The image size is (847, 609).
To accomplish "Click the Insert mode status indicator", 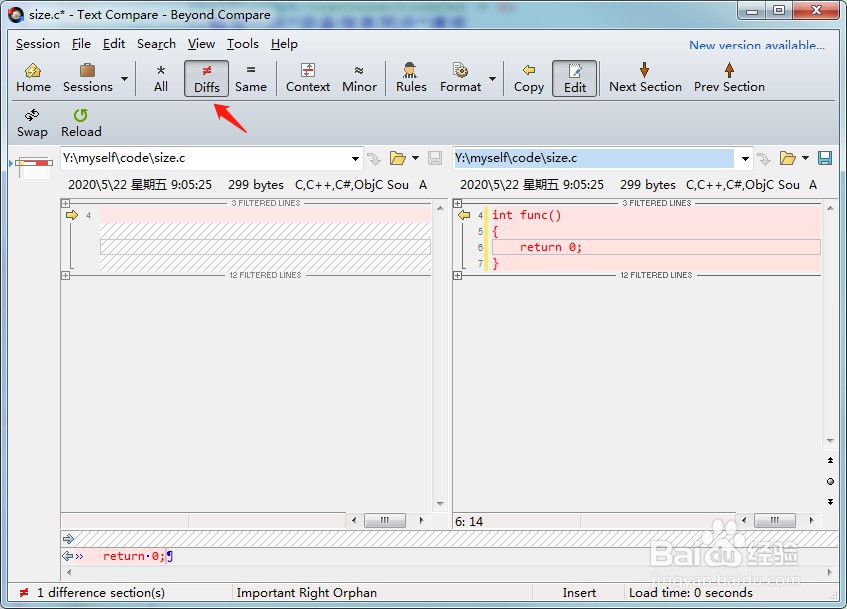I will pos(579,593).
